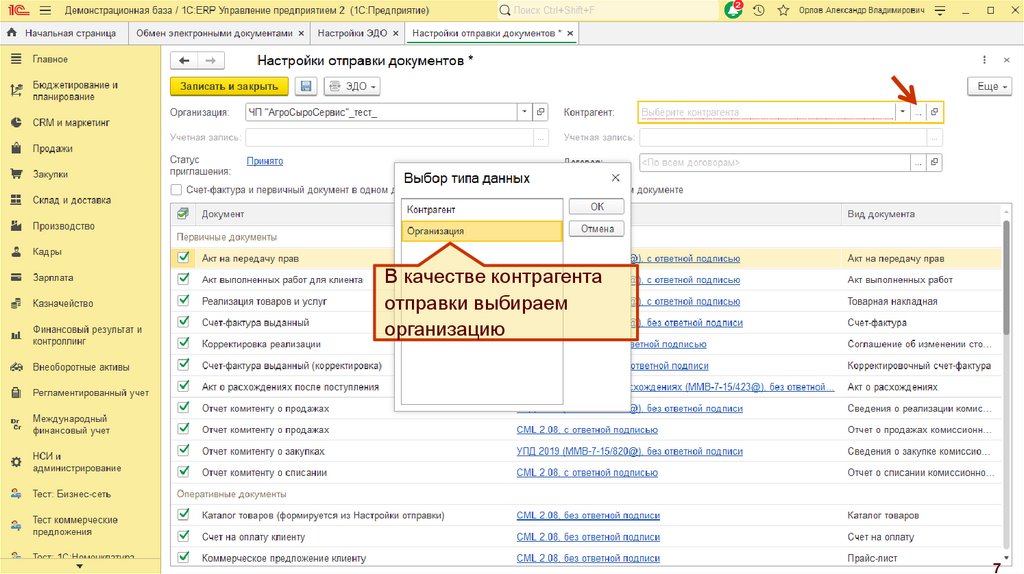1024x574 pixels.
Task: Click OK in the data type dialog
Action: coord(596,207)
